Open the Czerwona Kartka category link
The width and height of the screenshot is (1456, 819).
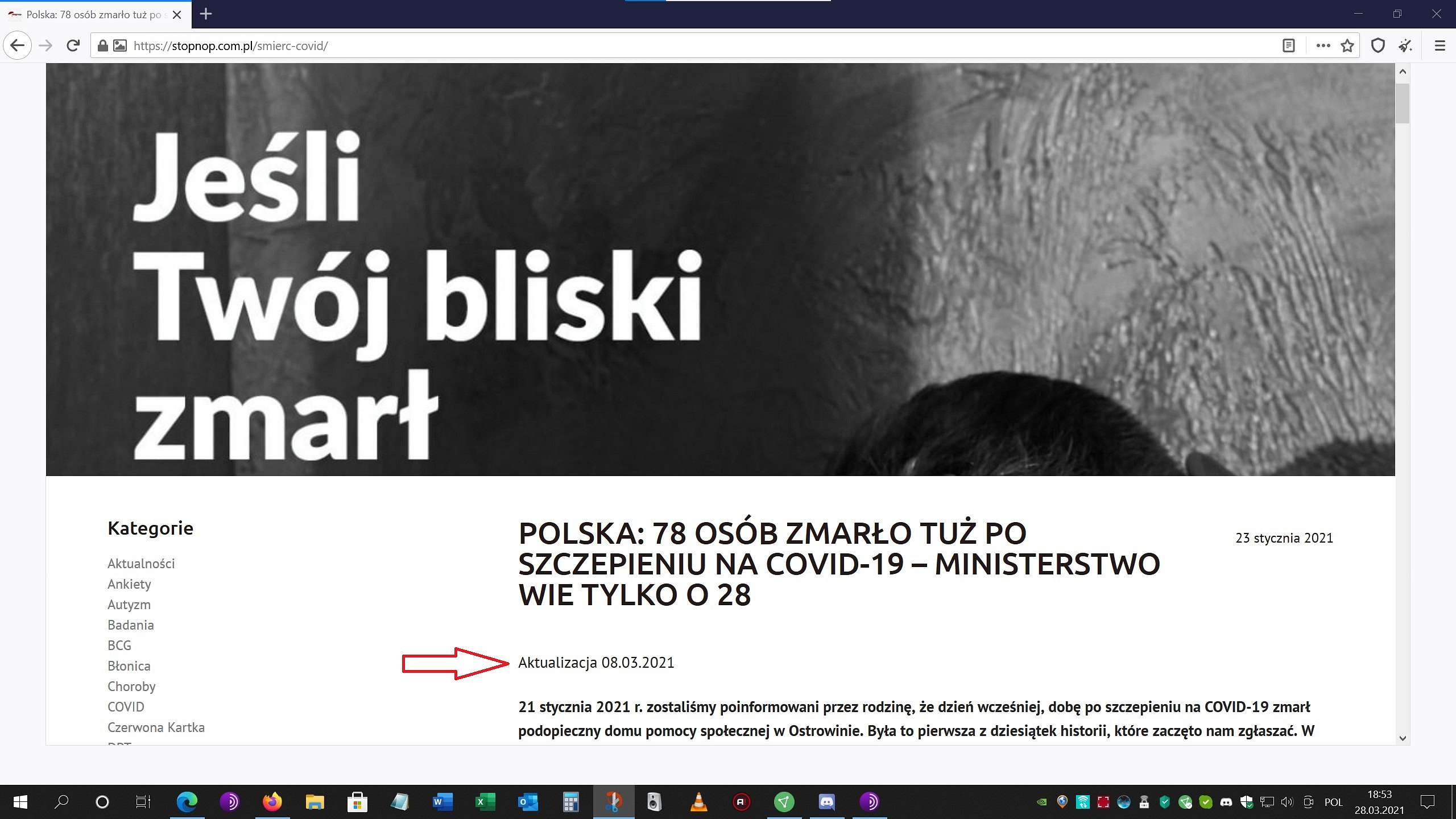[156, 727]
